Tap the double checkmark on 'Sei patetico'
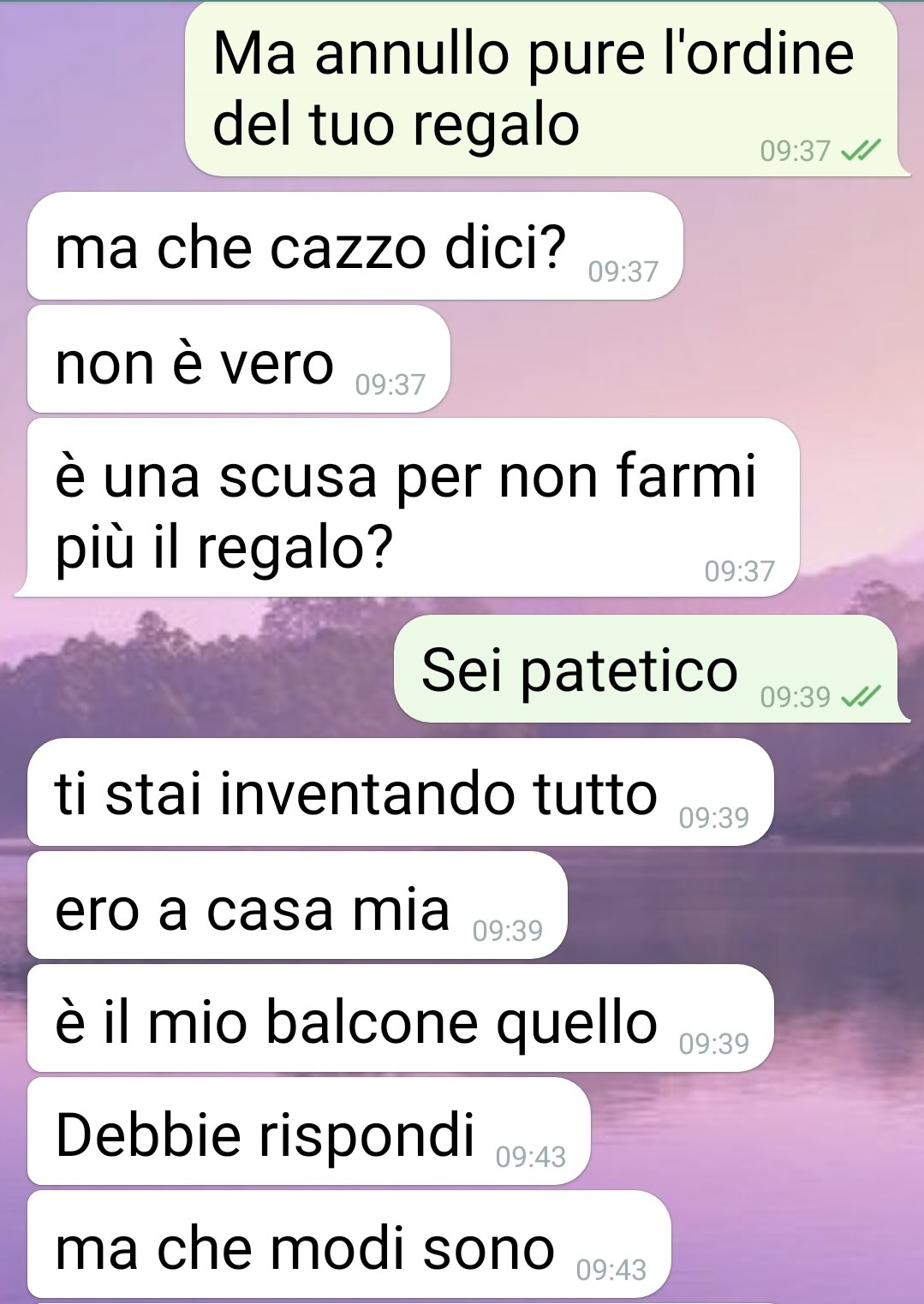924x1304 pixels. click(x=861, y=696)
